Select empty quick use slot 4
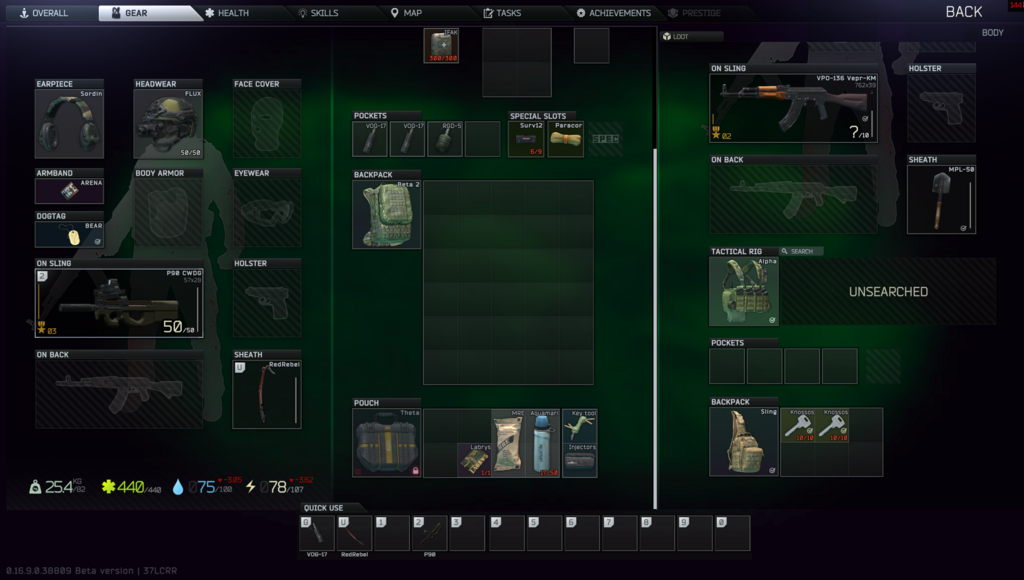1024x580 pixels. click(506, 534)
